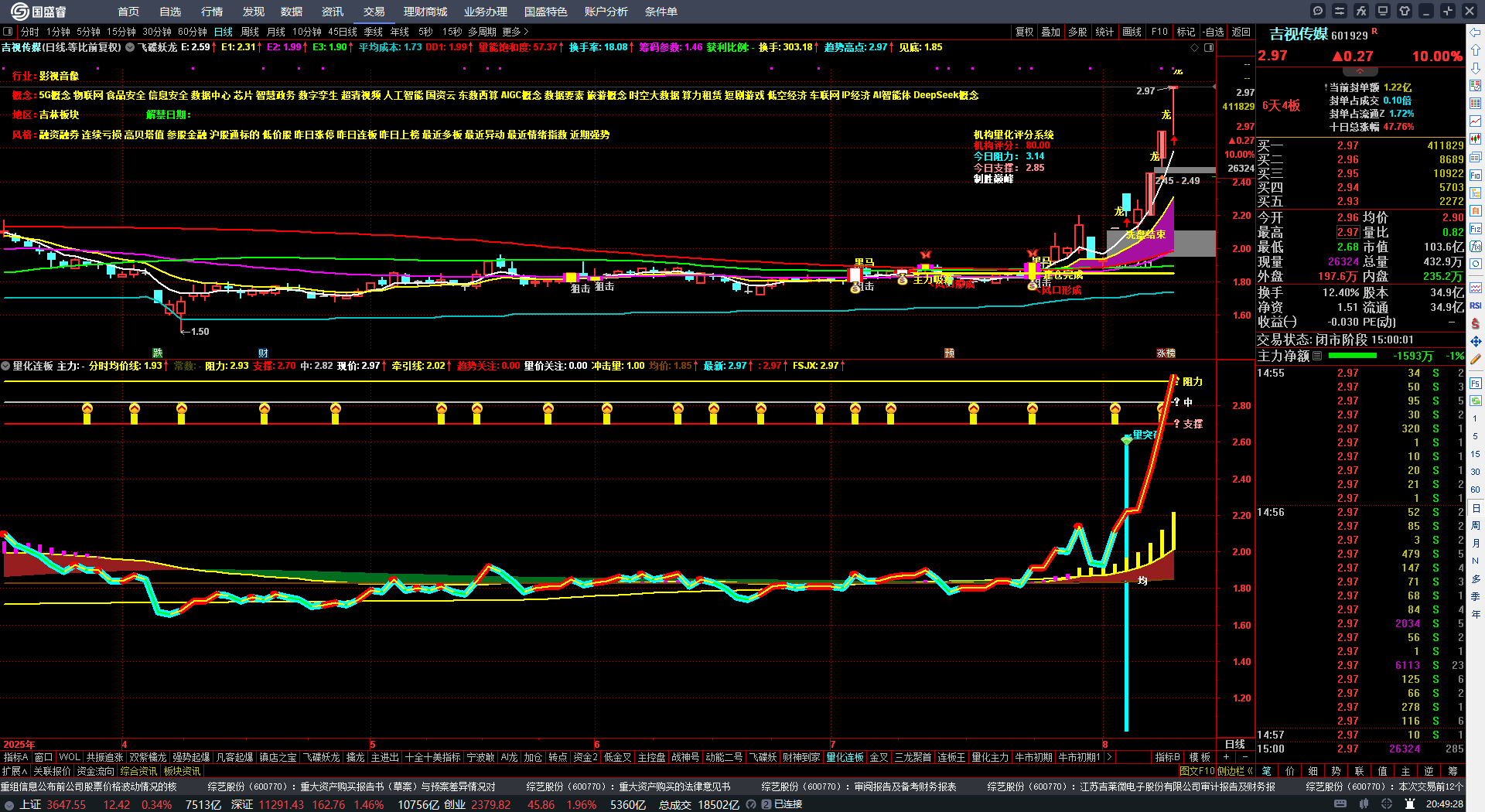
Task: Toggle the 笔 tick detail tab
Action: 1267,771
